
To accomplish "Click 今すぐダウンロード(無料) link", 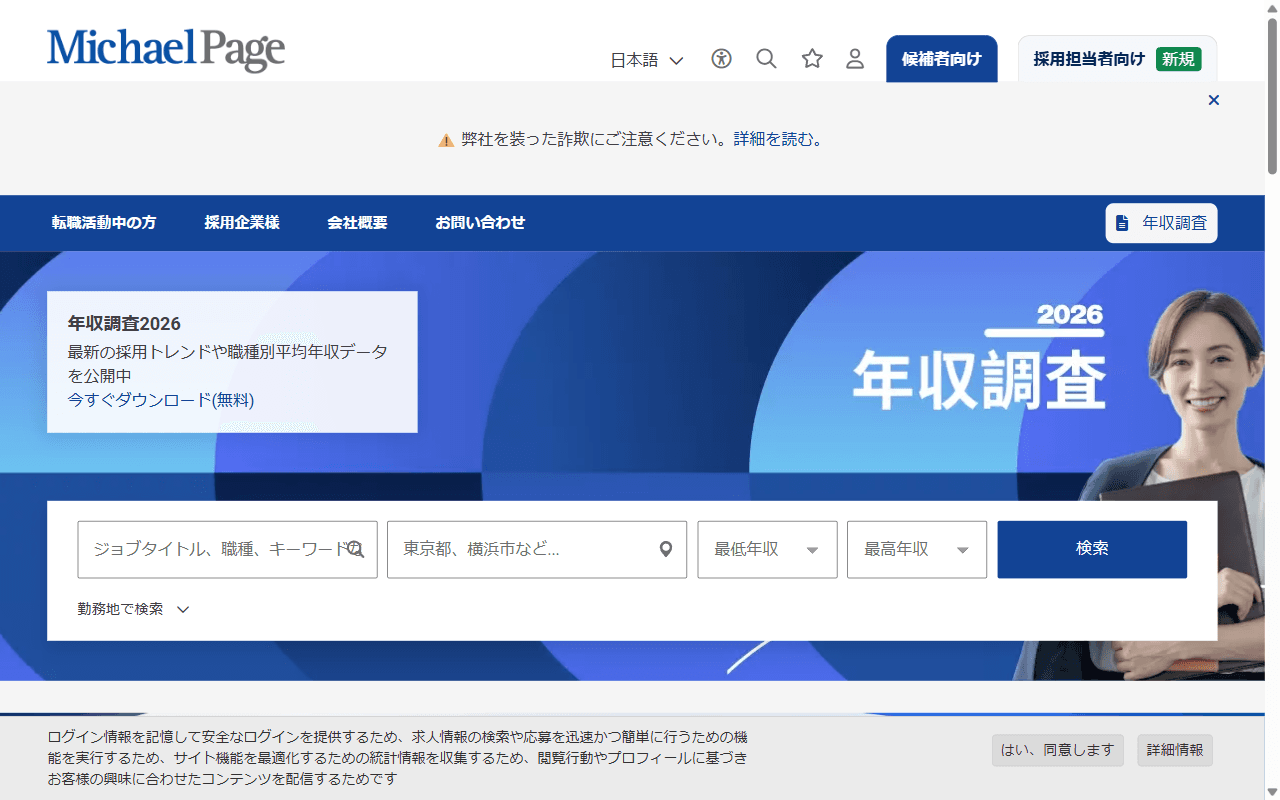I will click(x=161, y=400).
